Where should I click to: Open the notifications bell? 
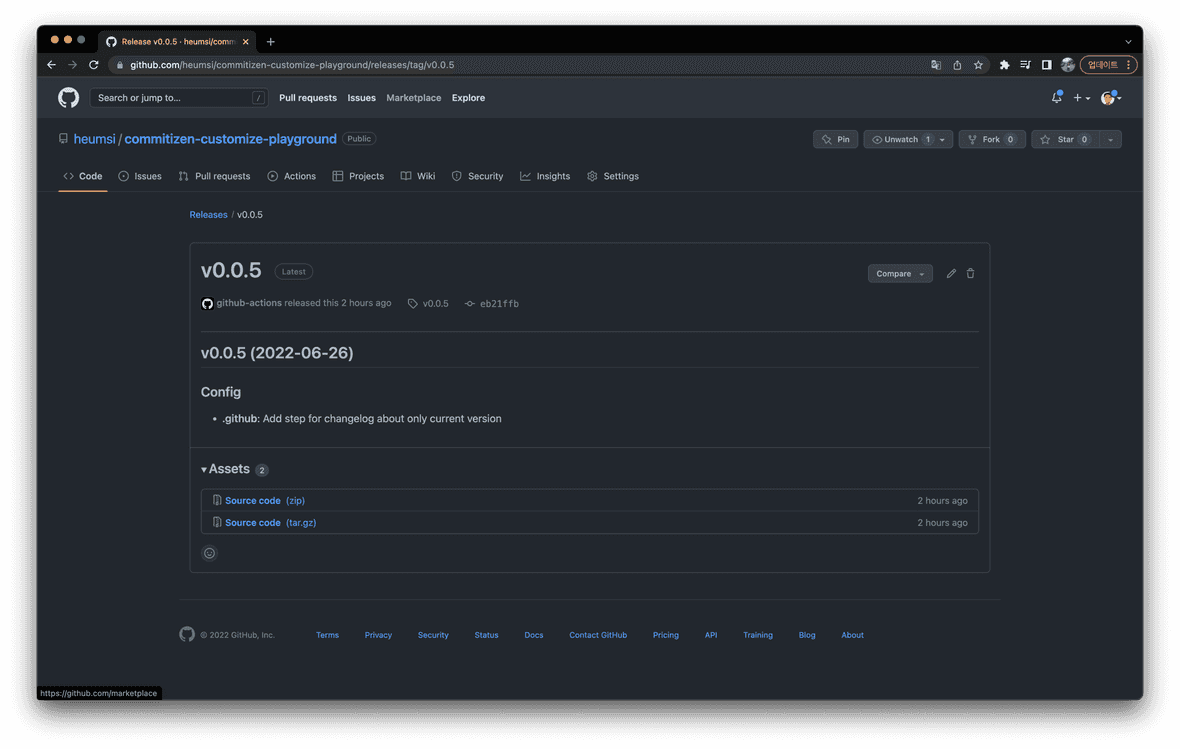[1056, 98]
